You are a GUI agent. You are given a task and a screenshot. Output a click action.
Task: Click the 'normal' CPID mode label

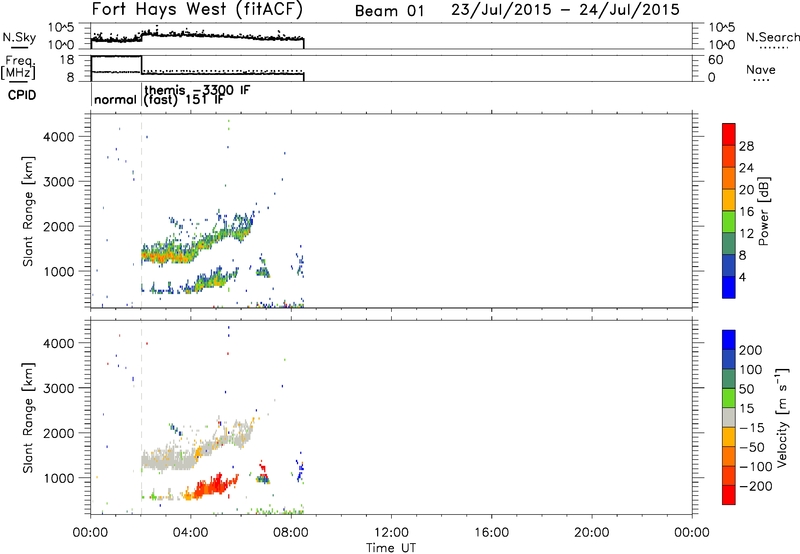tap(115, 99)
